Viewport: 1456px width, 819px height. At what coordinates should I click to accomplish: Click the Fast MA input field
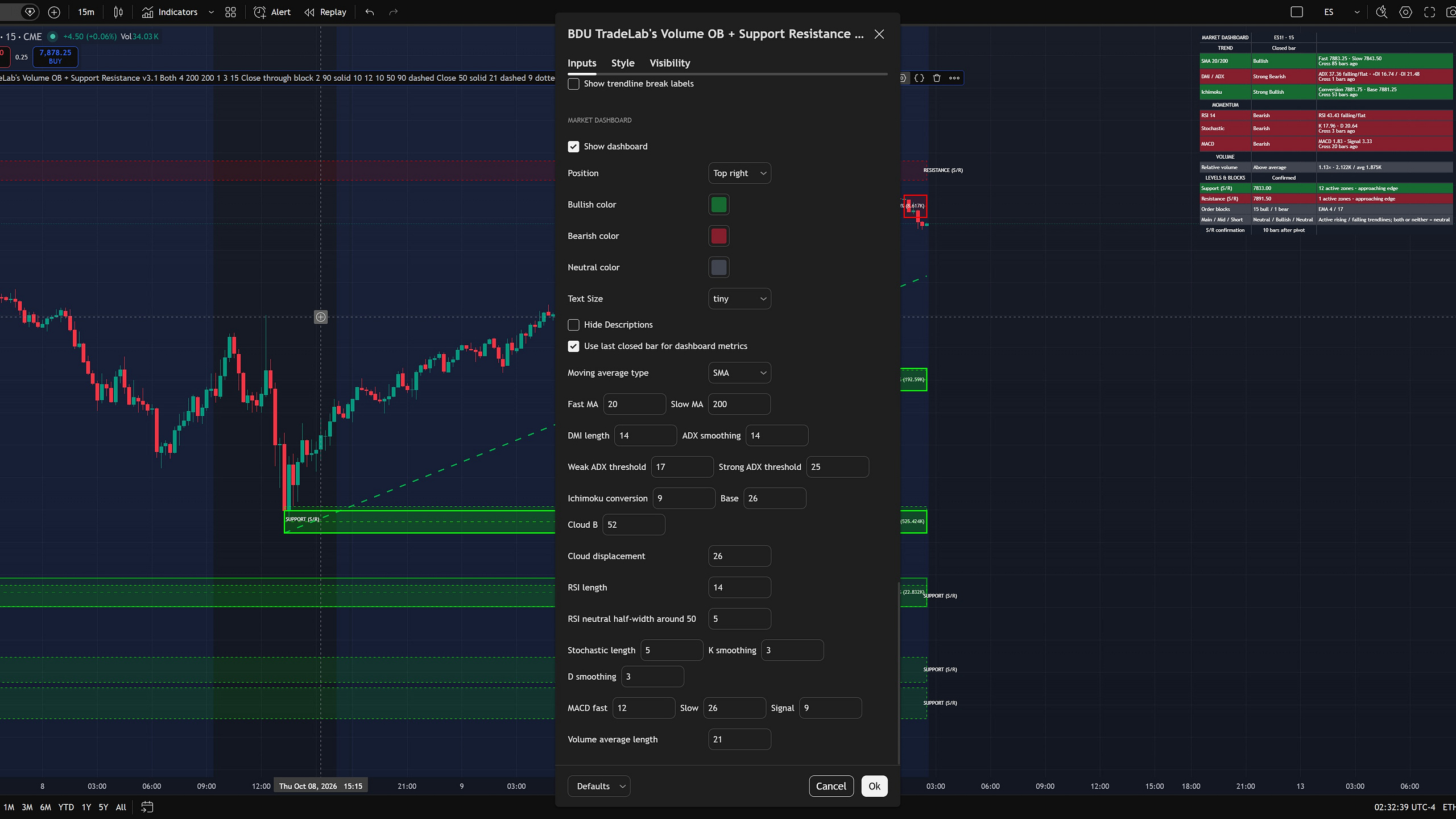[634, 404]
